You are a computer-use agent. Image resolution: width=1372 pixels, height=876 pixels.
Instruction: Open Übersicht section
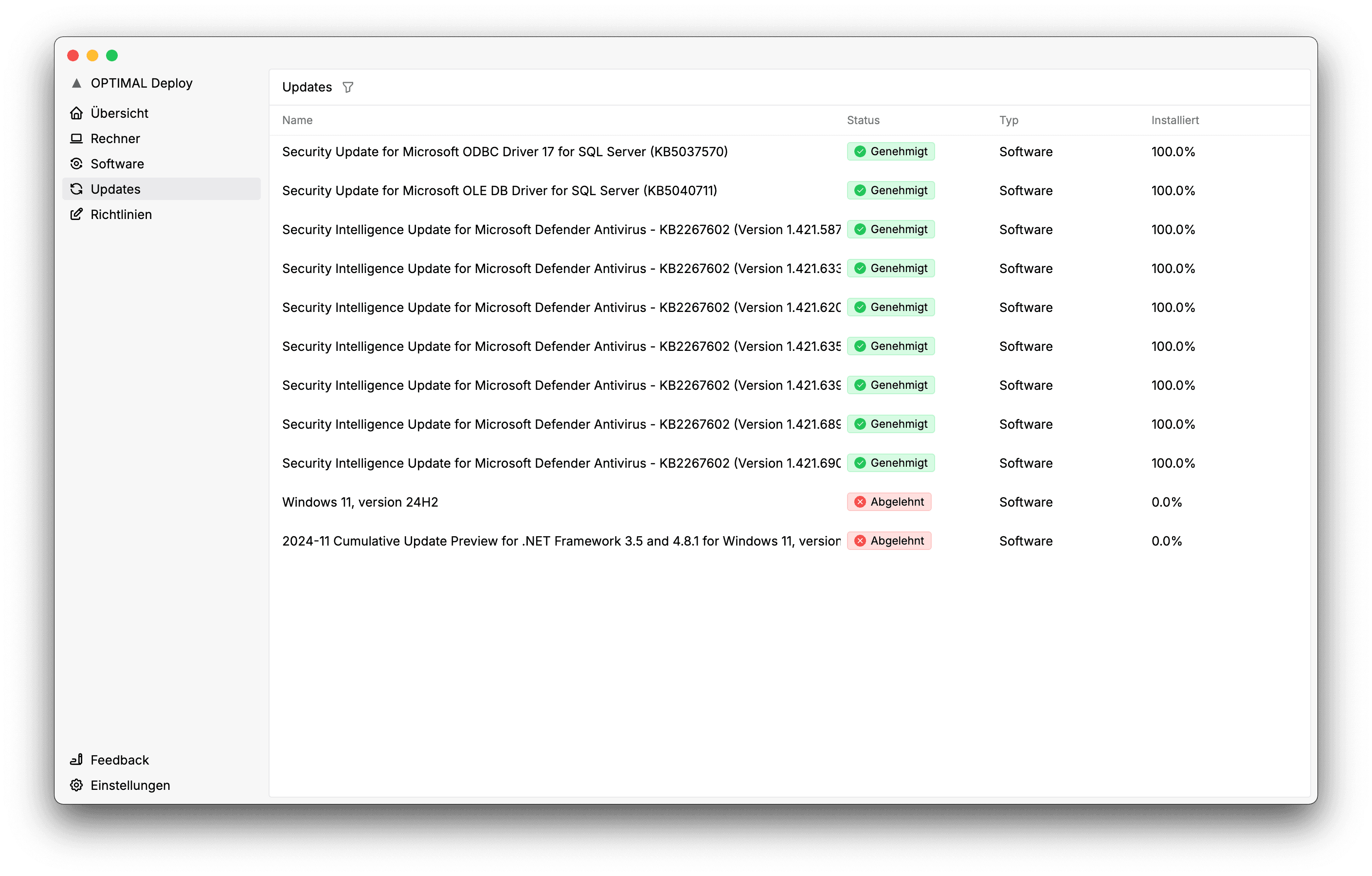[x=119, y=112]
